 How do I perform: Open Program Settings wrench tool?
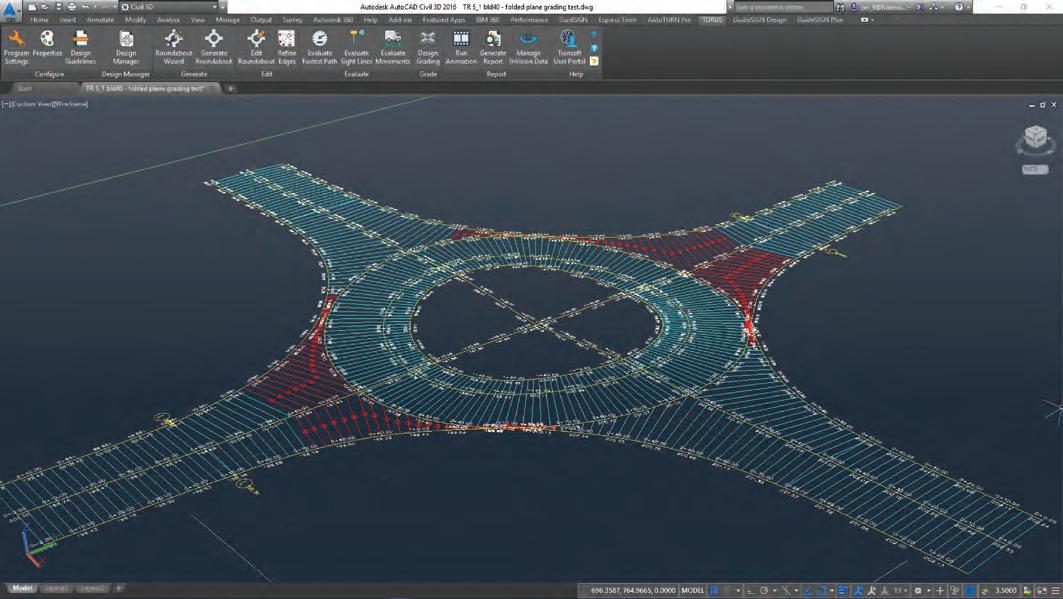coord(16,47)
